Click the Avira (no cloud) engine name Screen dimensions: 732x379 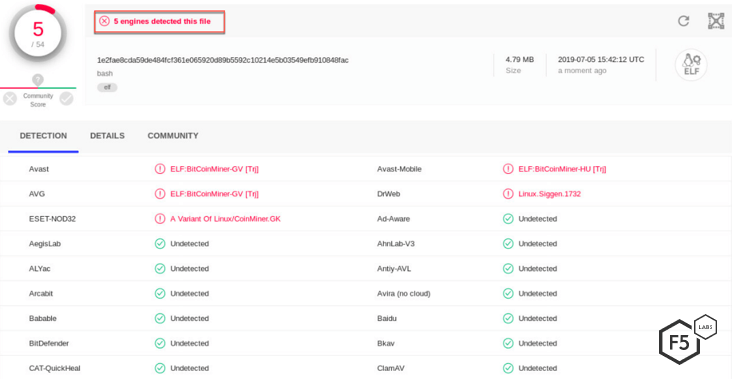[x=404, y=294]
